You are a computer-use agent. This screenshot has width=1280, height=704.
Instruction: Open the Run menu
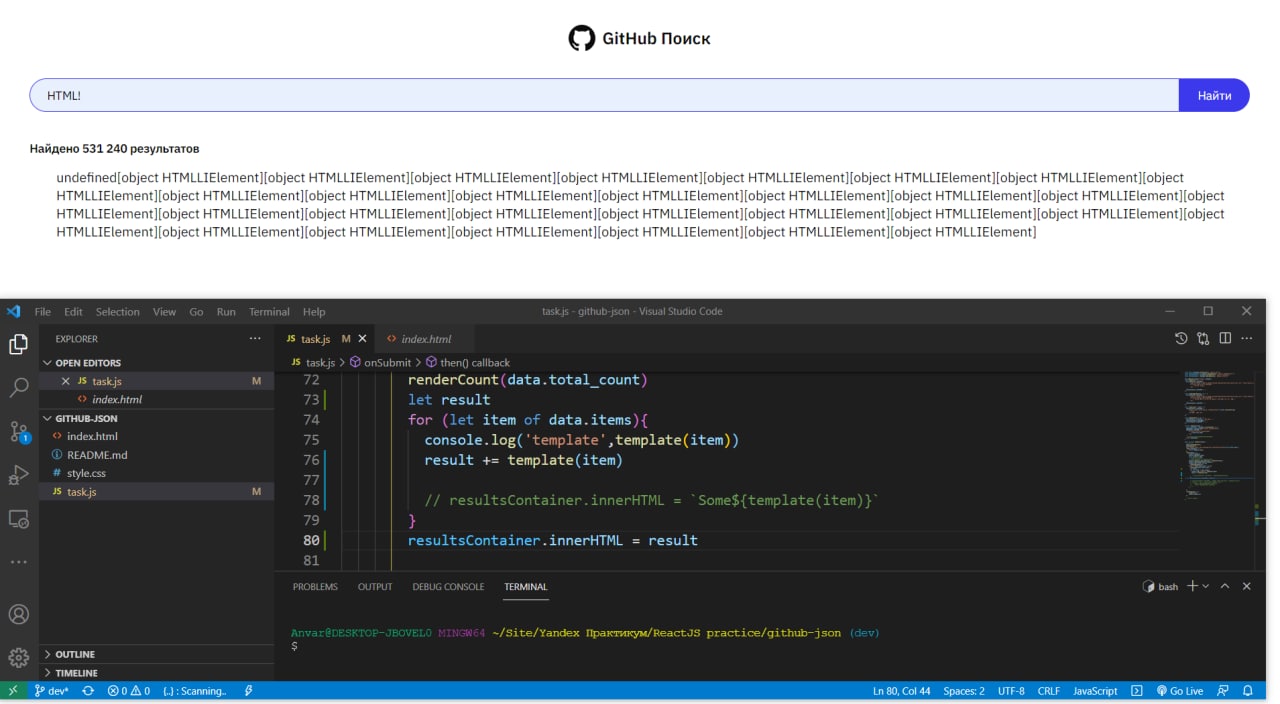click(x=226, y=311)
